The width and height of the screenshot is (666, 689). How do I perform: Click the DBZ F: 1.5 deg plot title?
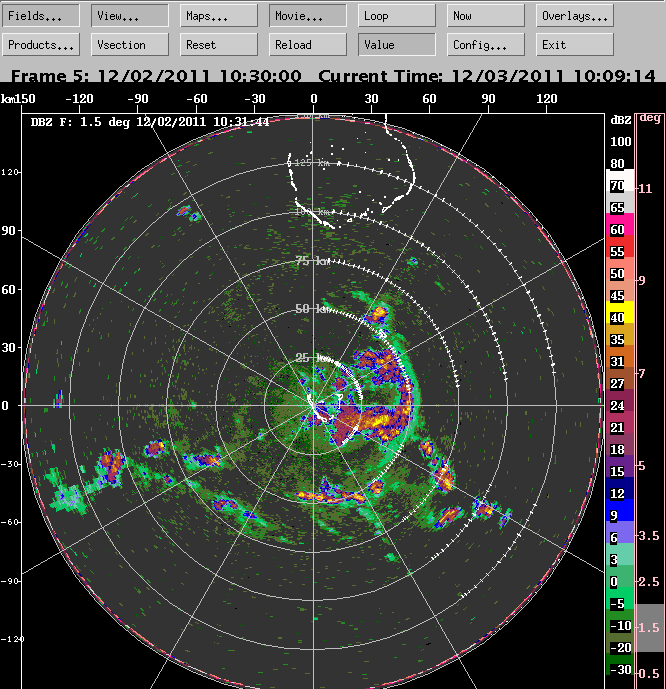coord(150,122)
